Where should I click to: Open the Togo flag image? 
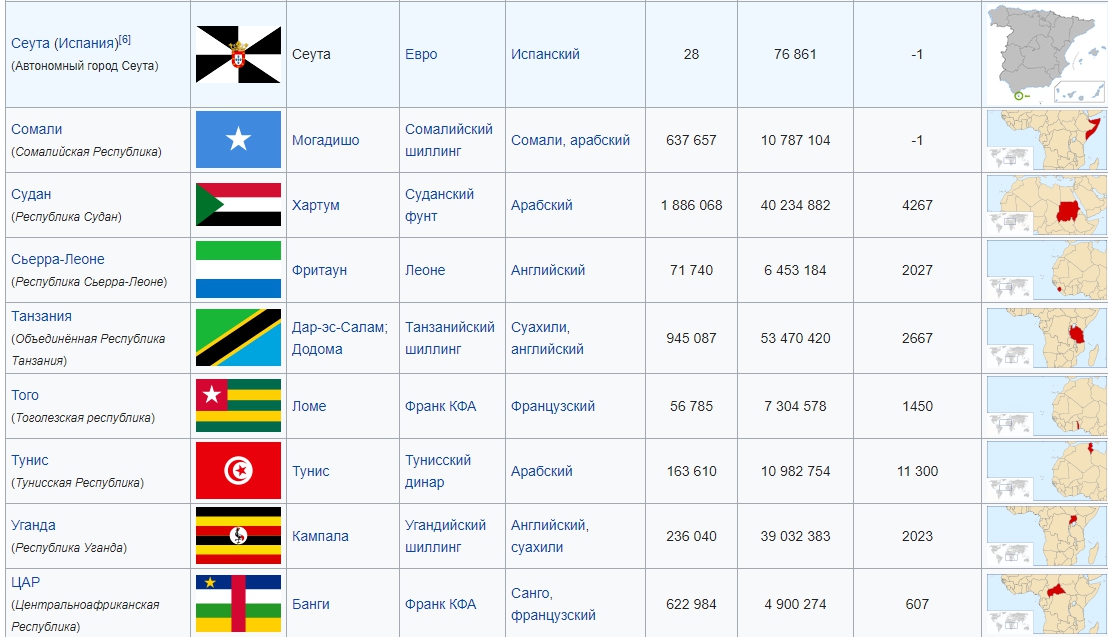click(238, 406)
